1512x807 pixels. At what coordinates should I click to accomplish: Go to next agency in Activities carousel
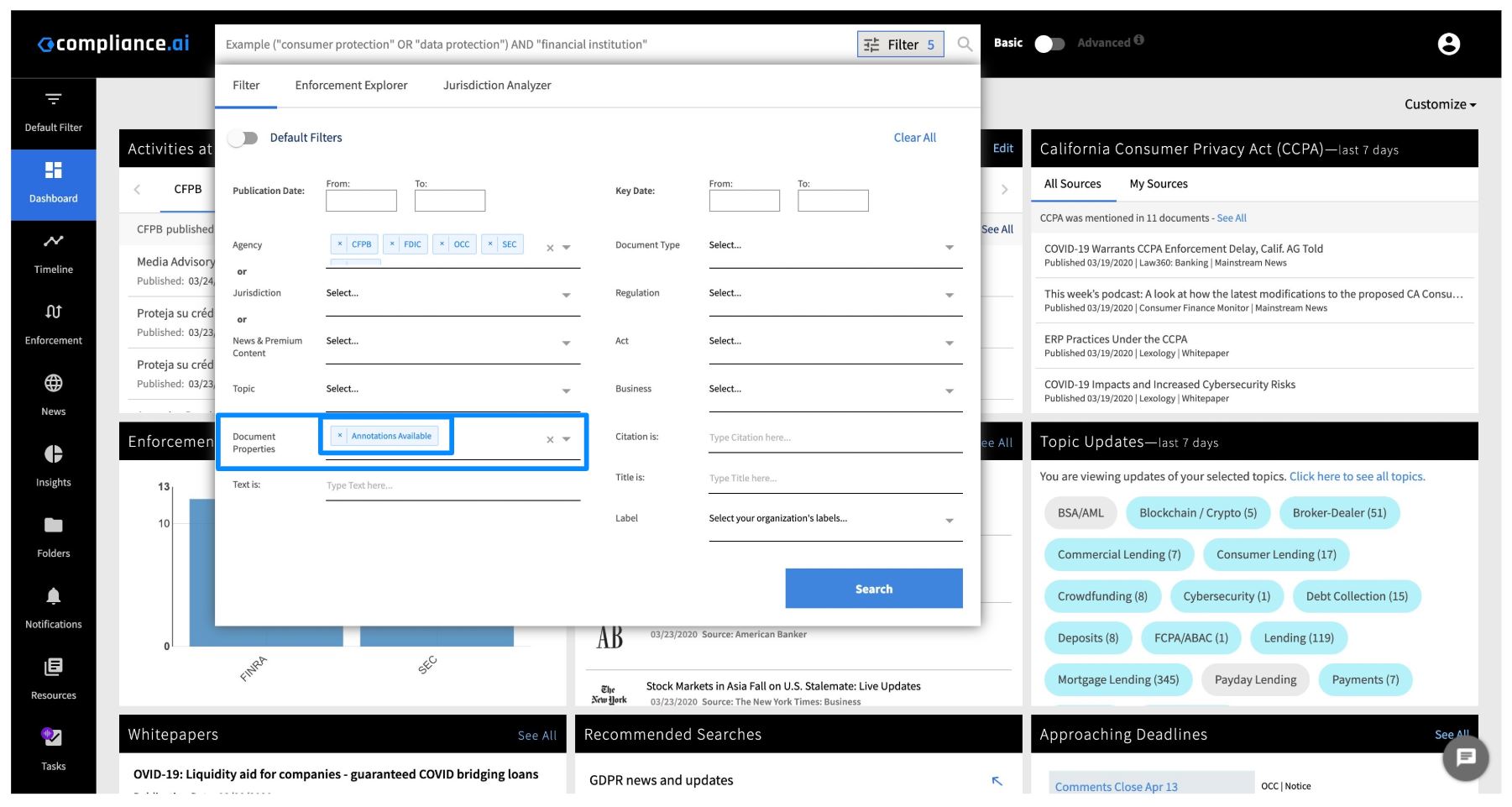(x=1004, y=190)
